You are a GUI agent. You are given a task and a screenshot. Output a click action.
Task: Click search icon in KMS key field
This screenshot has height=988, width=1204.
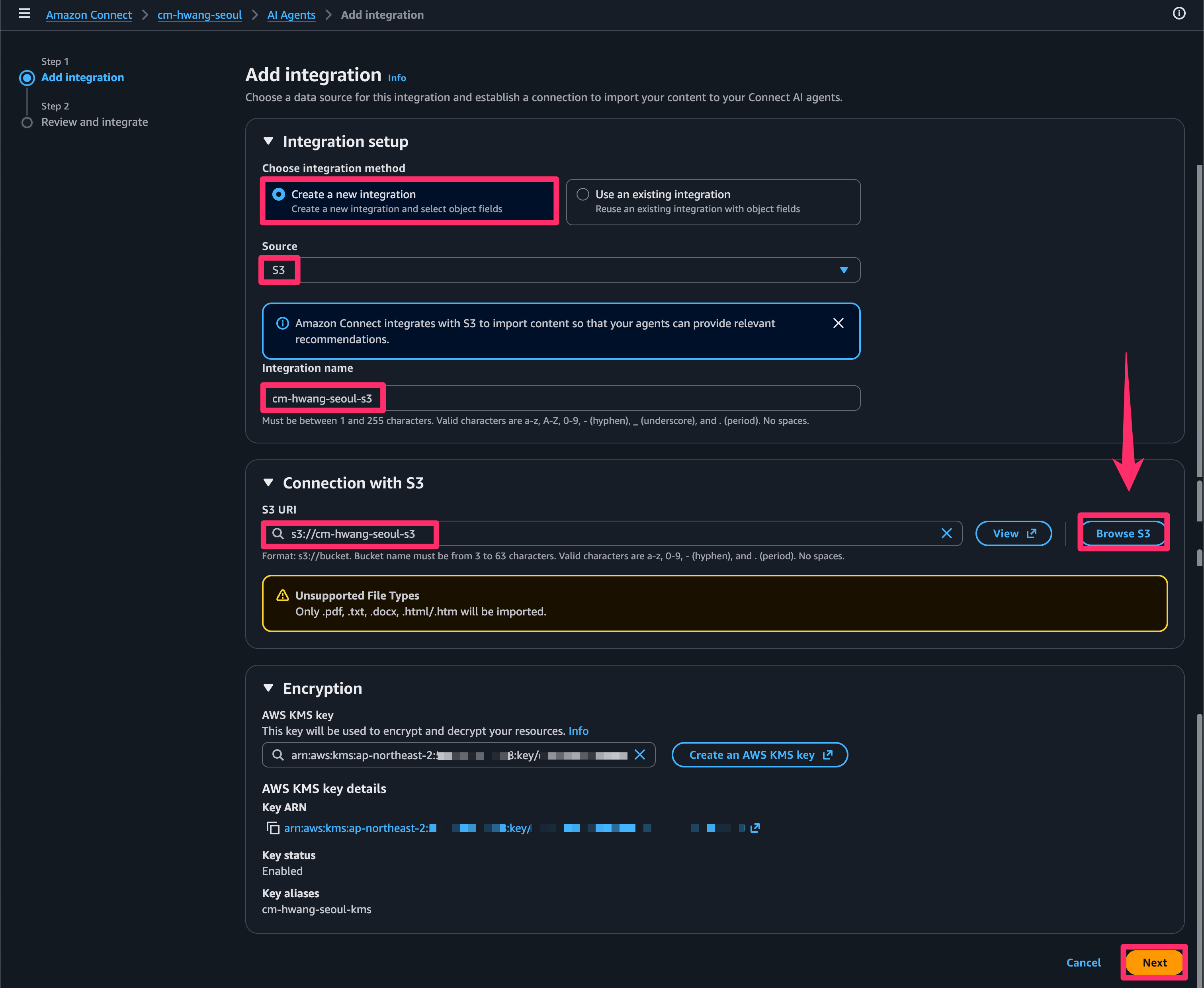coord(278,755)
